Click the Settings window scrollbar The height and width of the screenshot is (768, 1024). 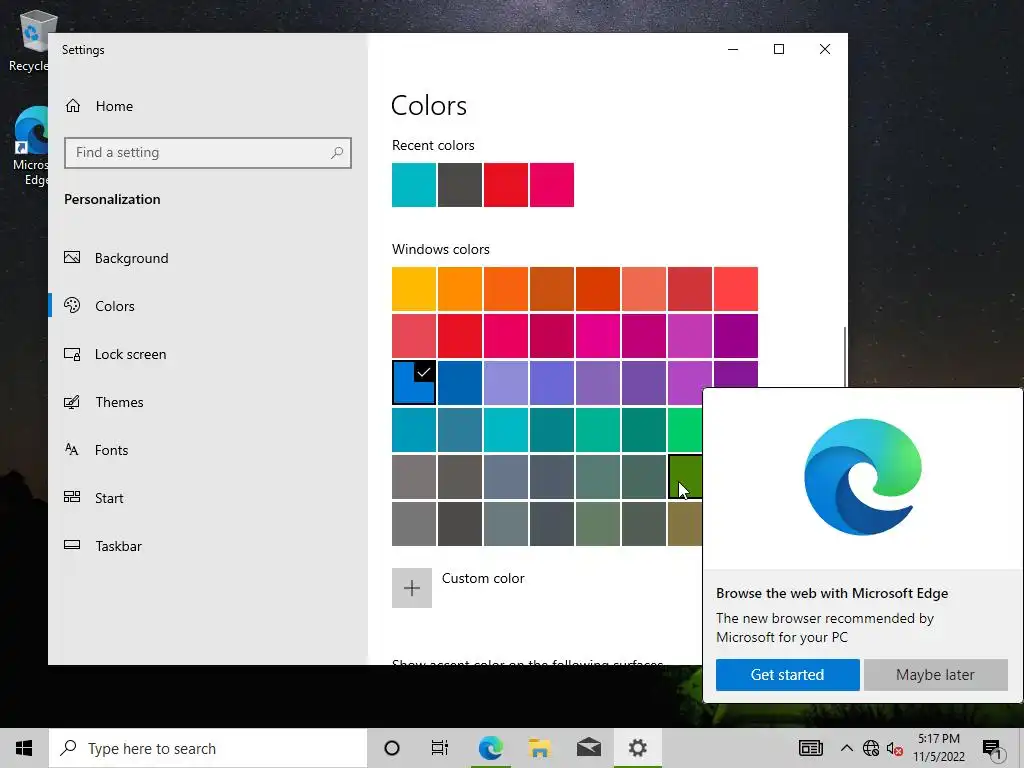point(845,356)
